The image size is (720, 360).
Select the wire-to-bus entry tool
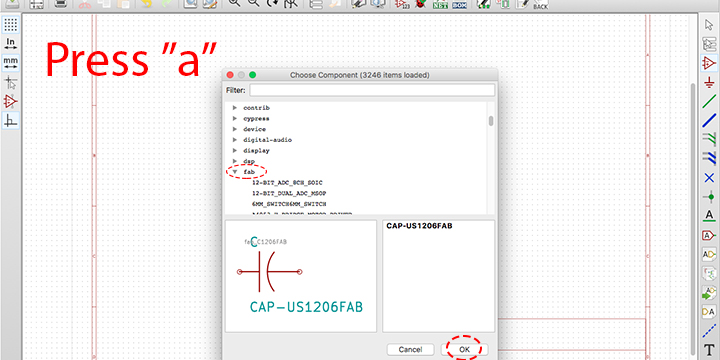(709, 139)
